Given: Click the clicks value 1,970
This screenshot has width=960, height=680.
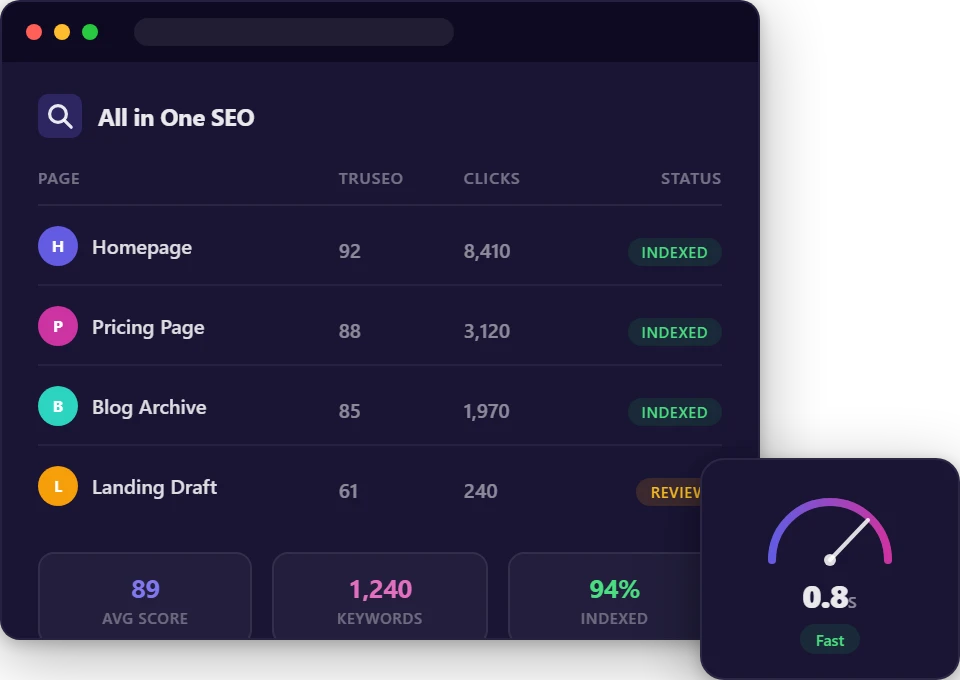Looking at the screenshot, I should [486, 411].
